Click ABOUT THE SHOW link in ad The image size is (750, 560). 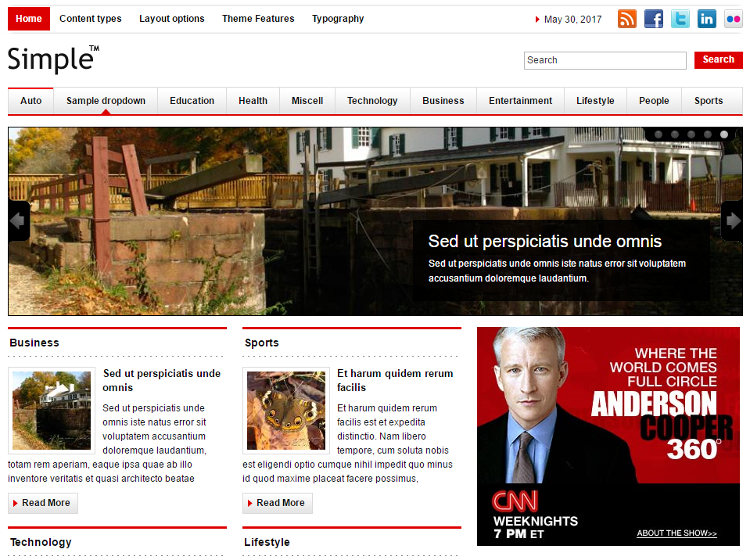coord(677,533)
